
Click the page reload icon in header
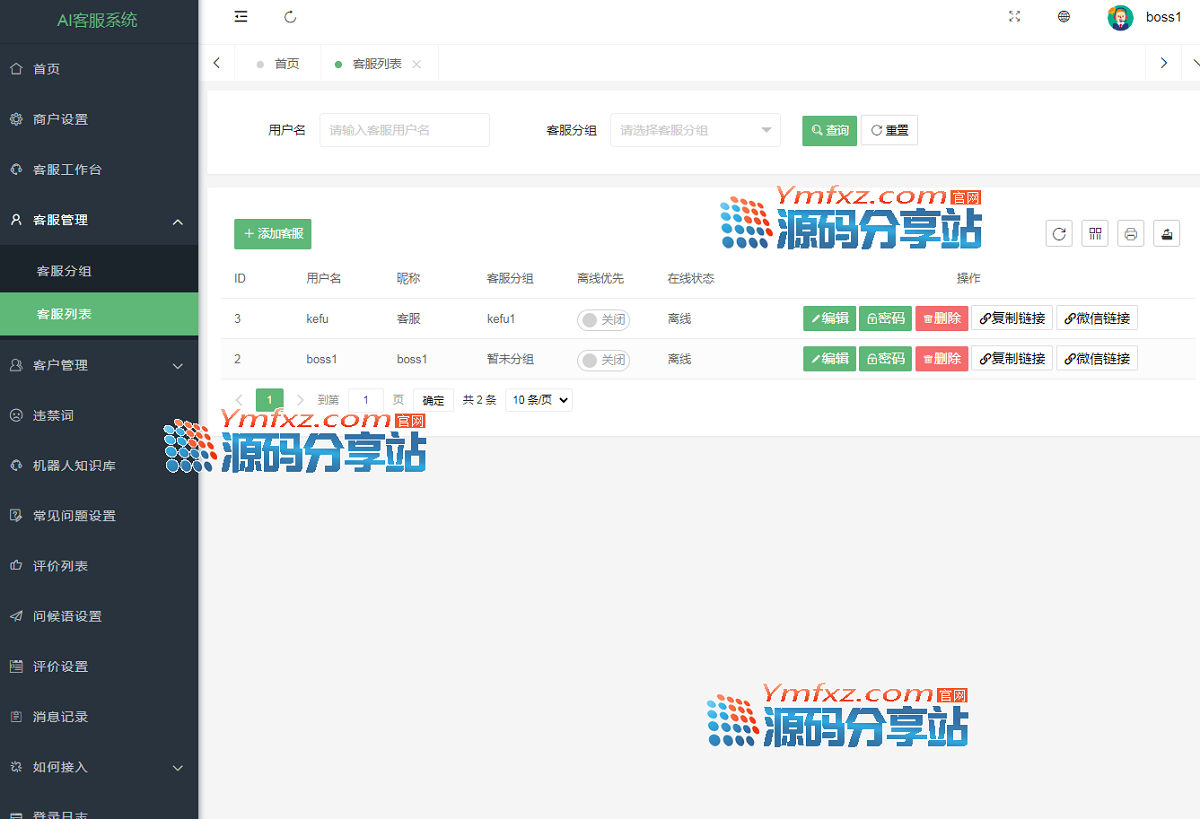290,17
